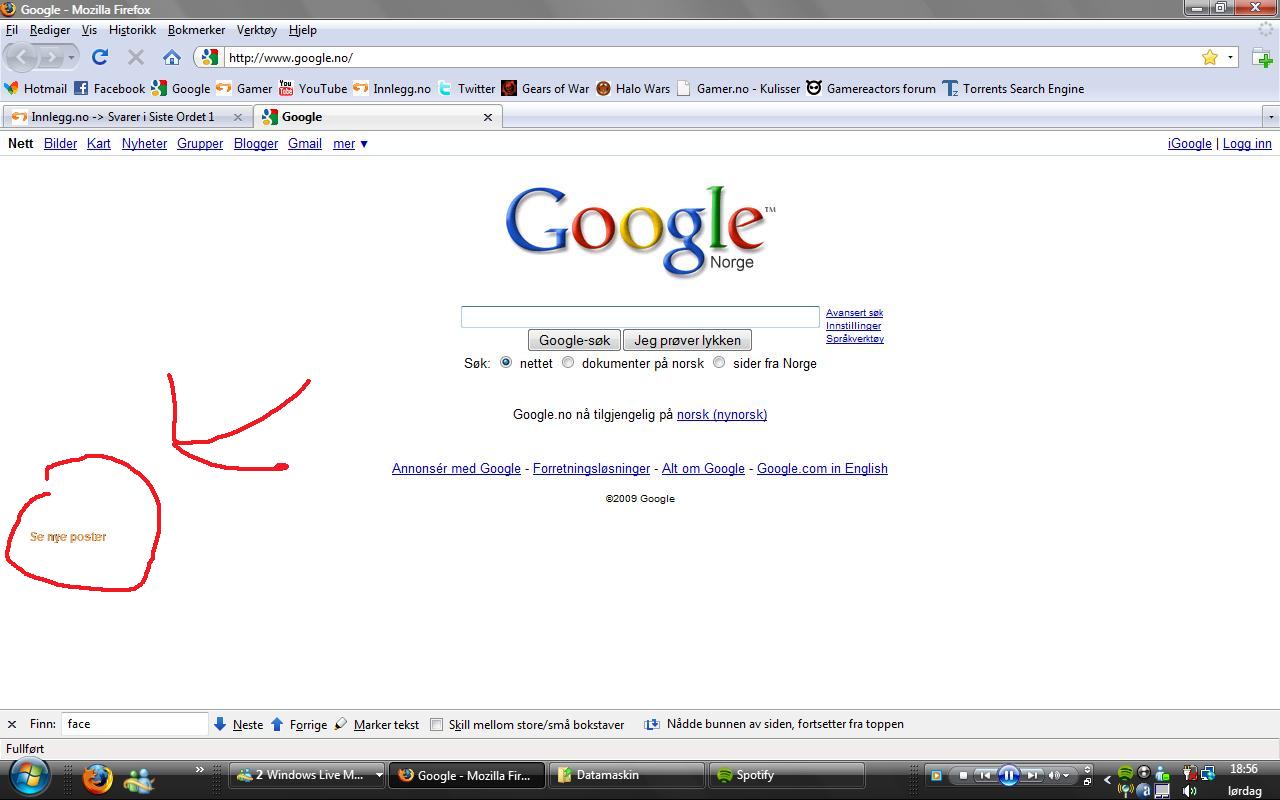Click the system volume tray icon
Screen dimensions: 1280x800
(x=1189, y=790)
